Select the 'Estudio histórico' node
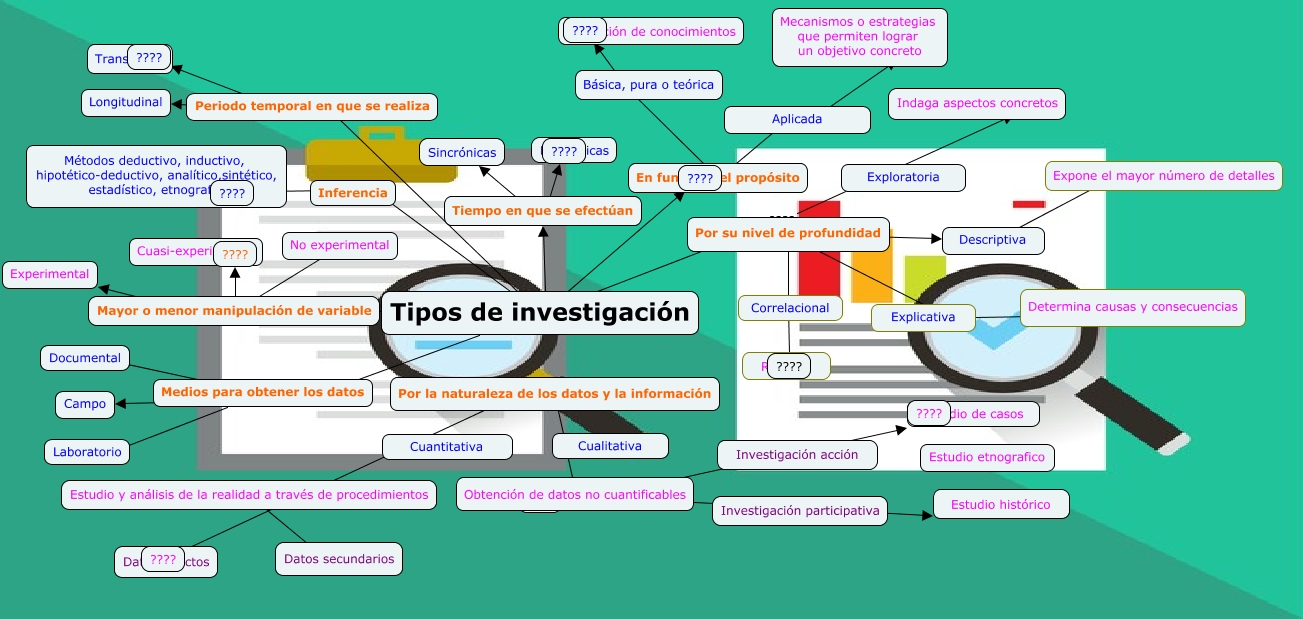This screenshot has height=619, width=1303. pos(1000,505)
